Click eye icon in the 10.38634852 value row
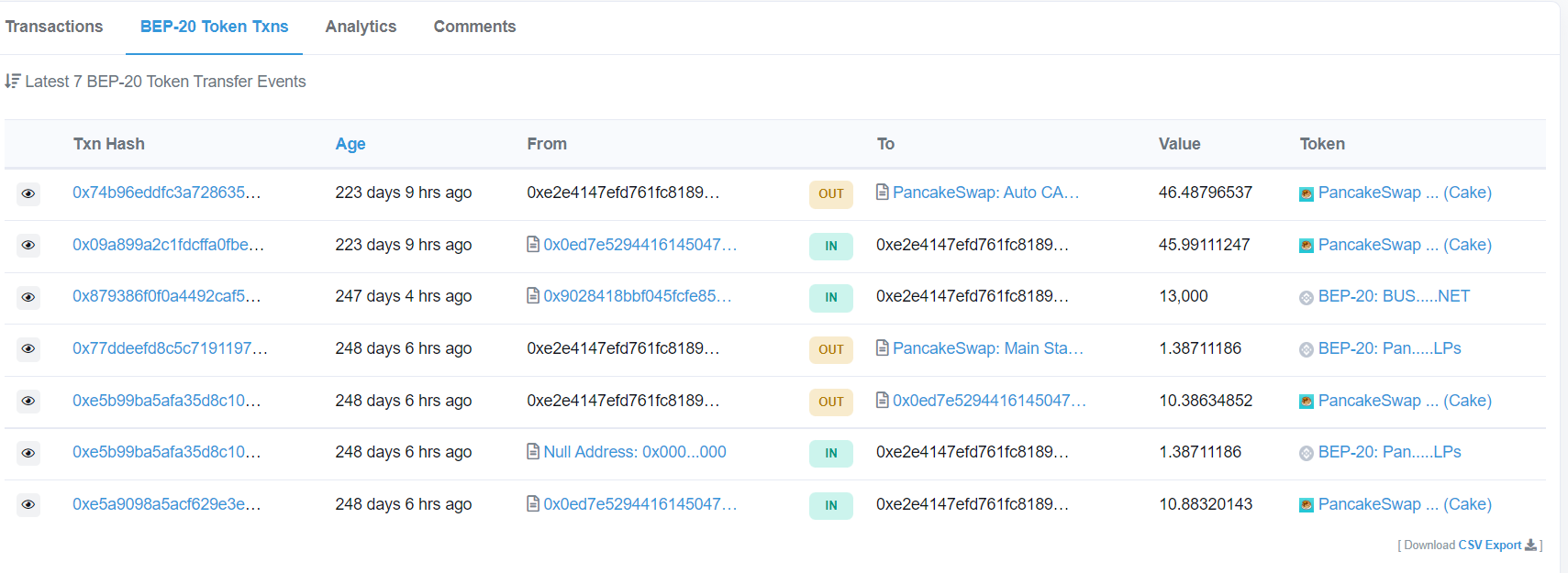 [28, 401]
